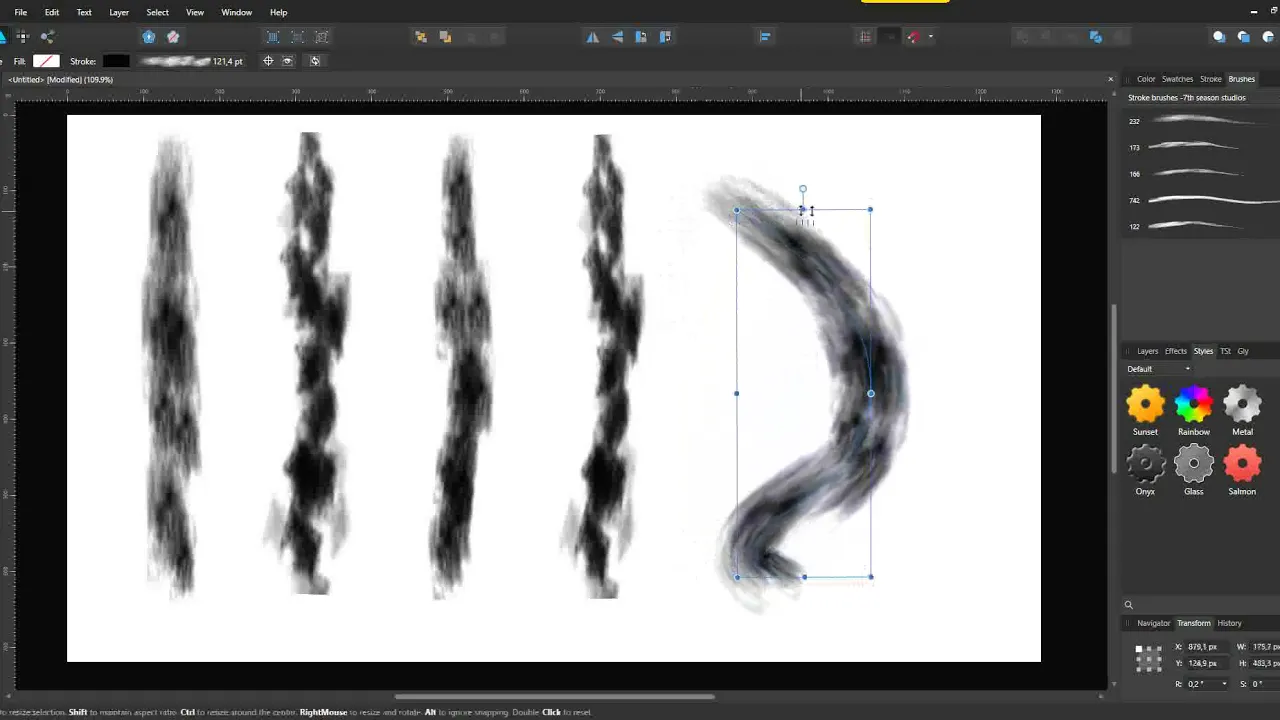1280x720 pixels.
Task: Click the Insert on Top target icon
Action: (x=1243, y=37)
